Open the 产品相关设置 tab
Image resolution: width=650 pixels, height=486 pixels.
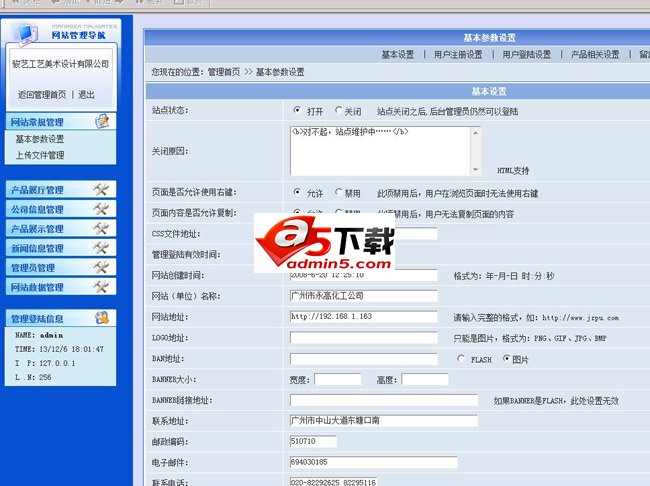(595, 54)
